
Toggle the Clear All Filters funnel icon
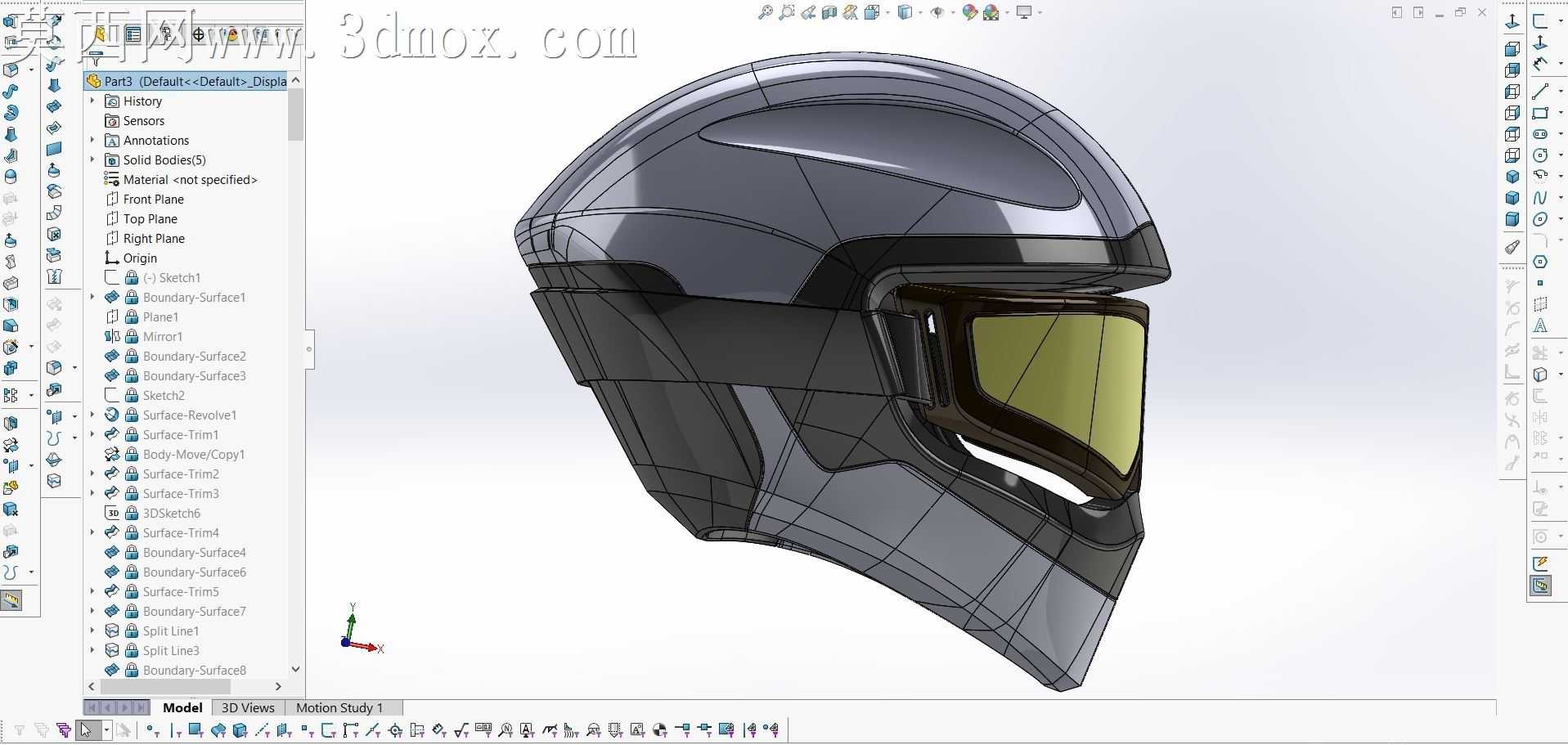click(x=41, y=729)
